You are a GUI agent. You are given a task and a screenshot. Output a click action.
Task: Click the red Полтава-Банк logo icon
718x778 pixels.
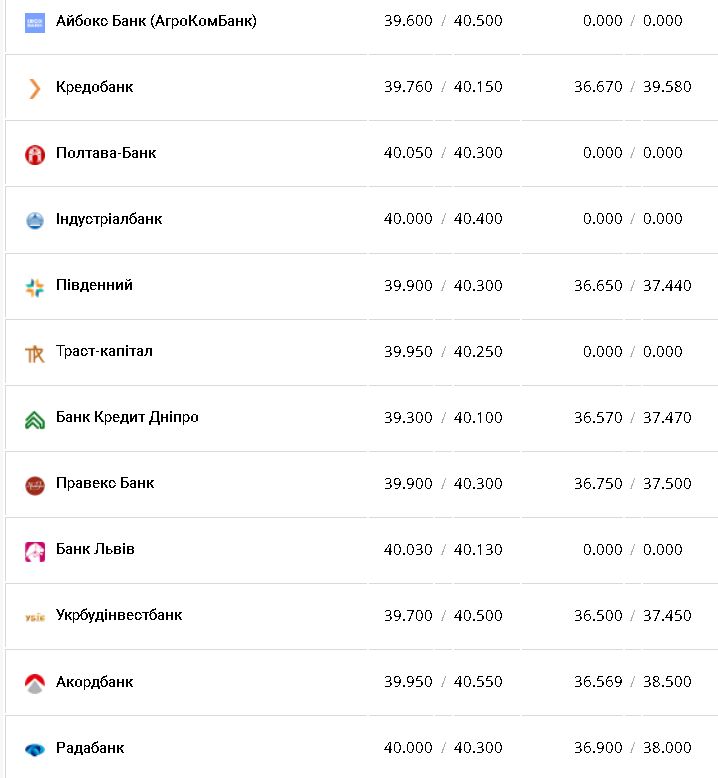(x=35, y=154)
